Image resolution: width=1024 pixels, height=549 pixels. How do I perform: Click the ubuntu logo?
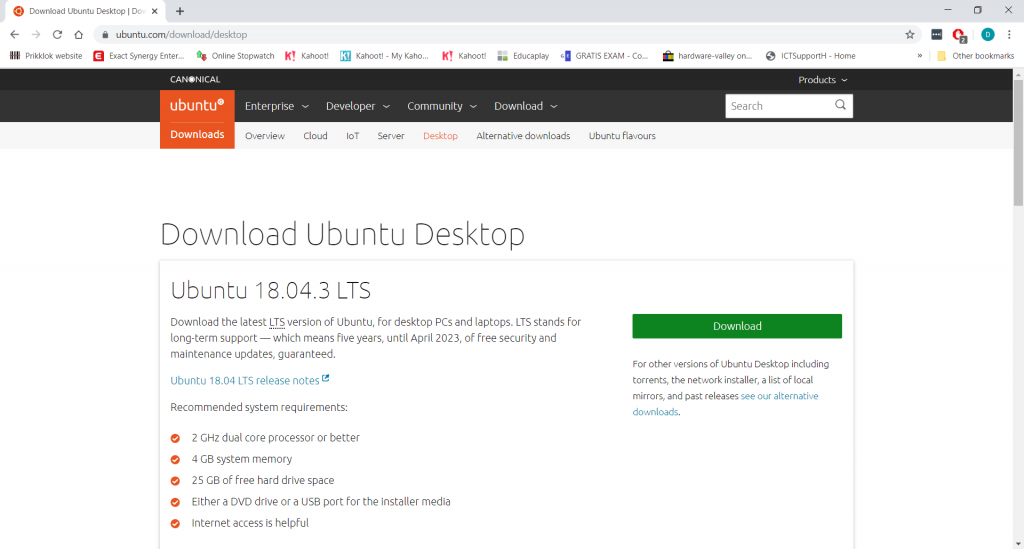[197, 105]
